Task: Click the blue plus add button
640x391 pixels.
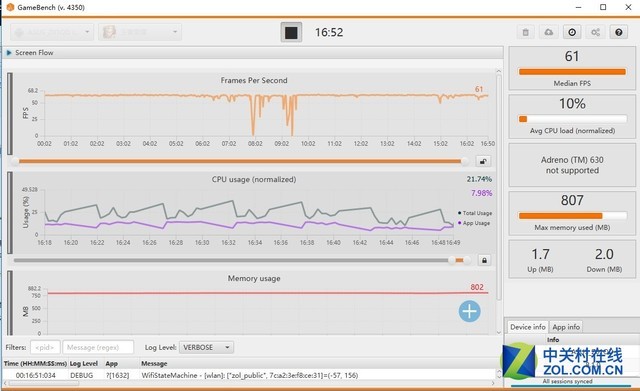Action: point(469,311)
